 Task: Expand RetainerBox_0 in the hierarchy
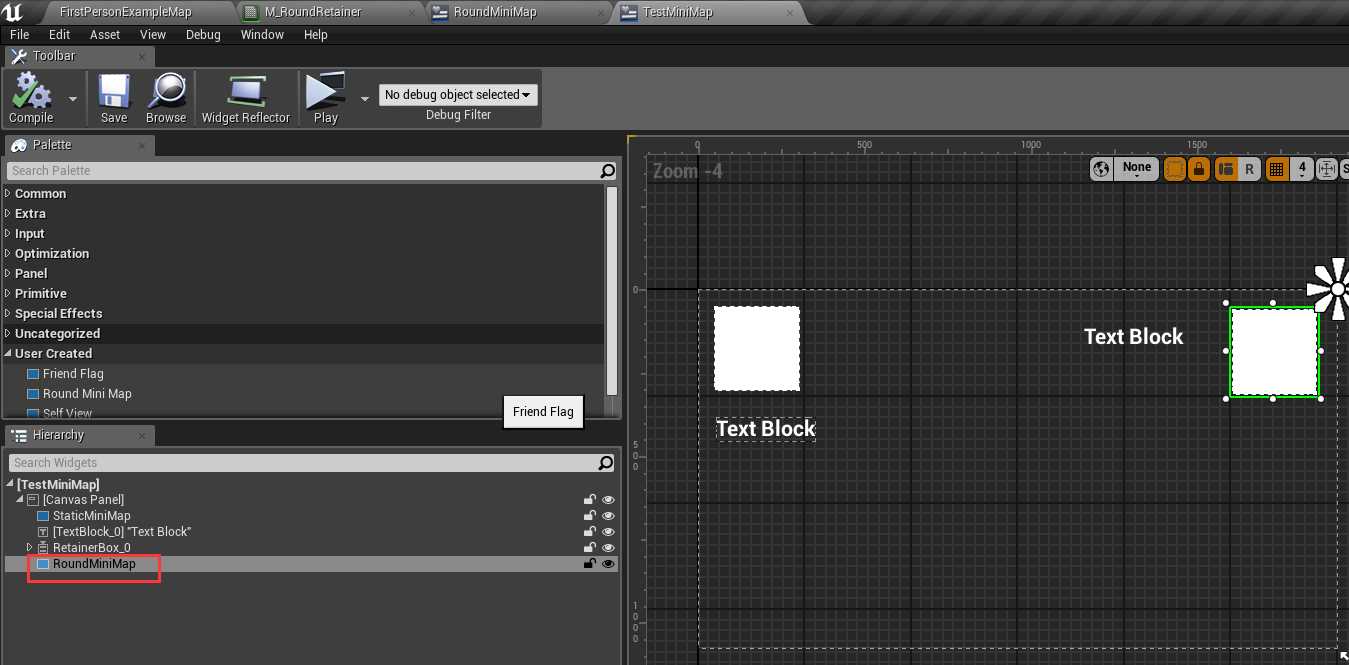29,548
